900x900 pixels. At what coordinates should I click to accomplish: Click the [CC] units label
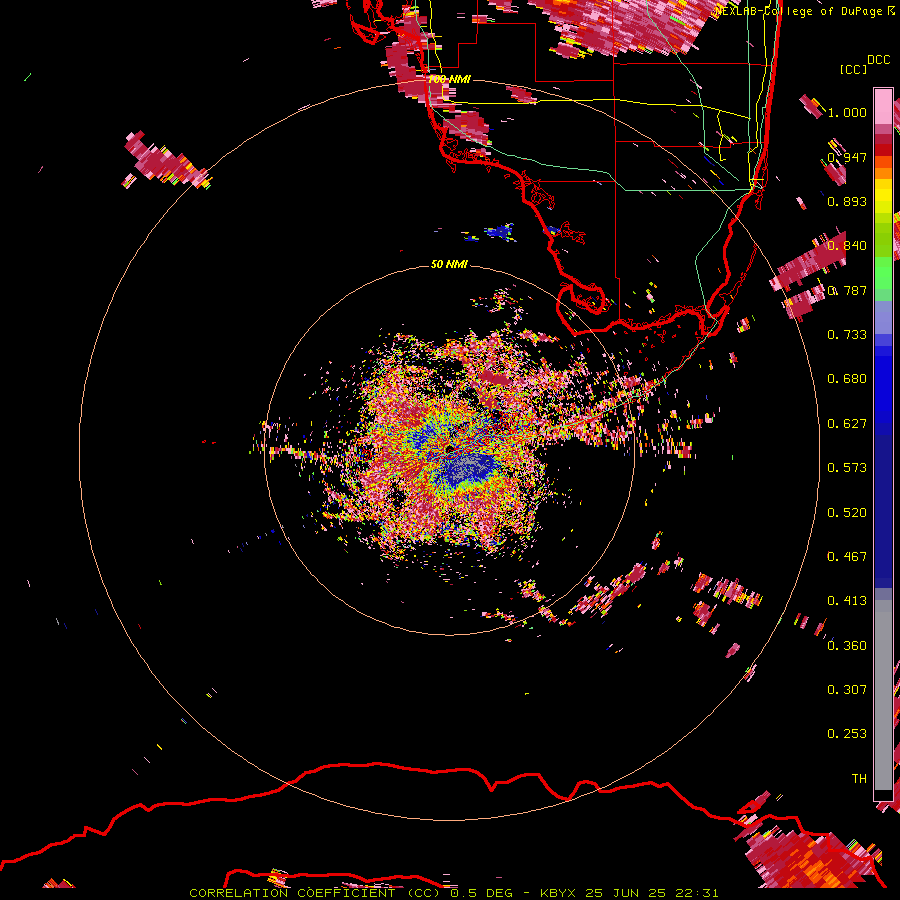pos(854,70)
